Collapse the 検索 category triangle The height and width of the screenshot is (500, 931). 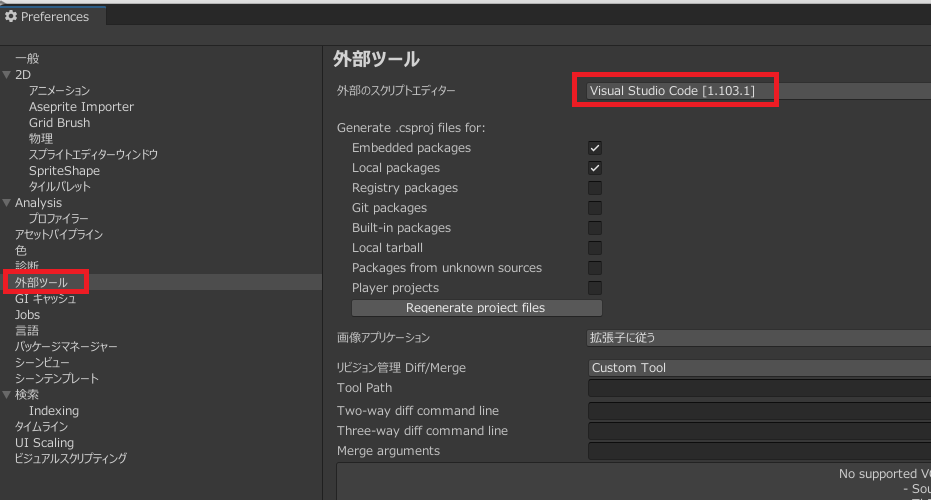point(7,395)
